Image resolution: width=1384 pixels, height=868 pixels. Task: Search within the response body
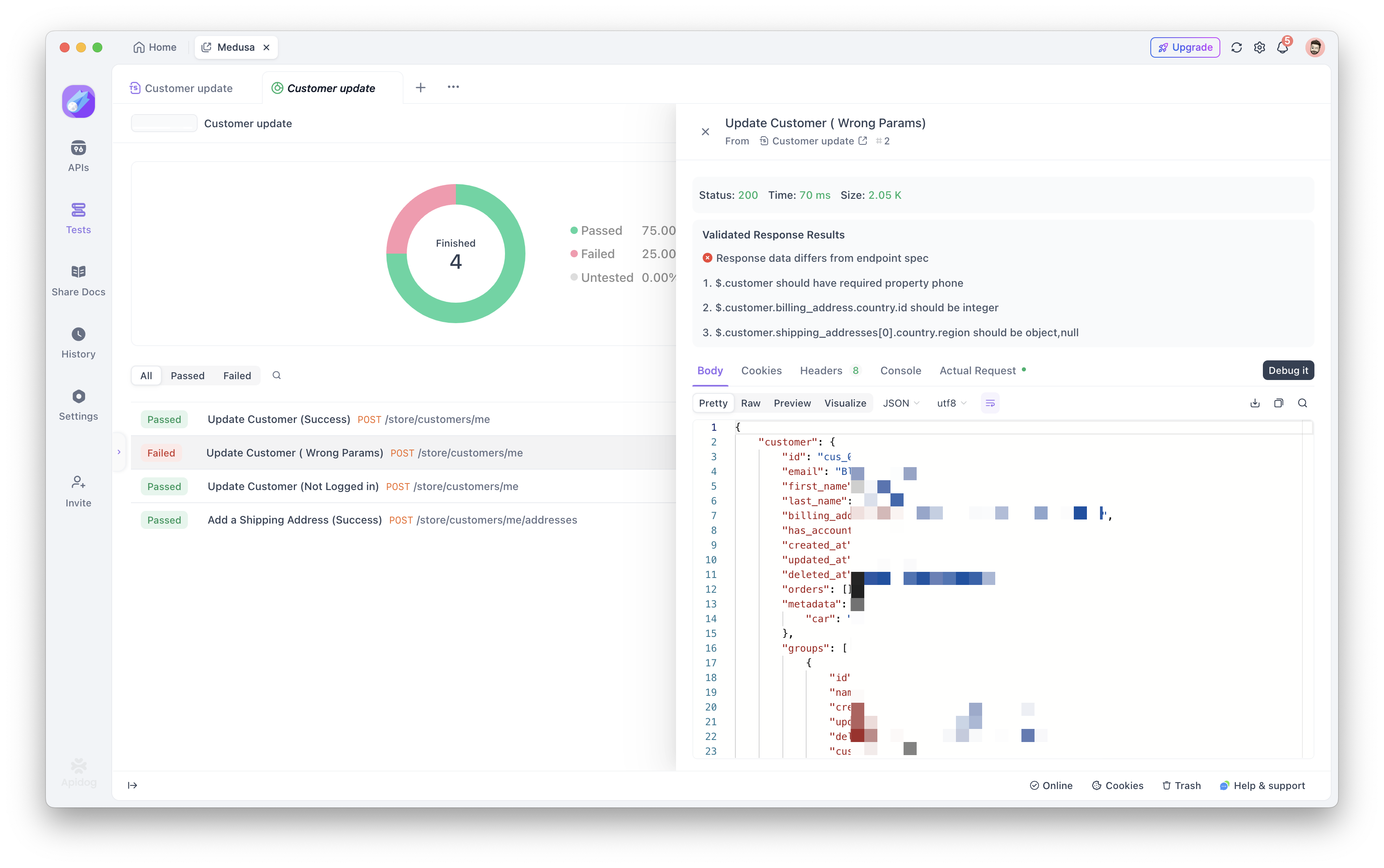coord(1303,403)
